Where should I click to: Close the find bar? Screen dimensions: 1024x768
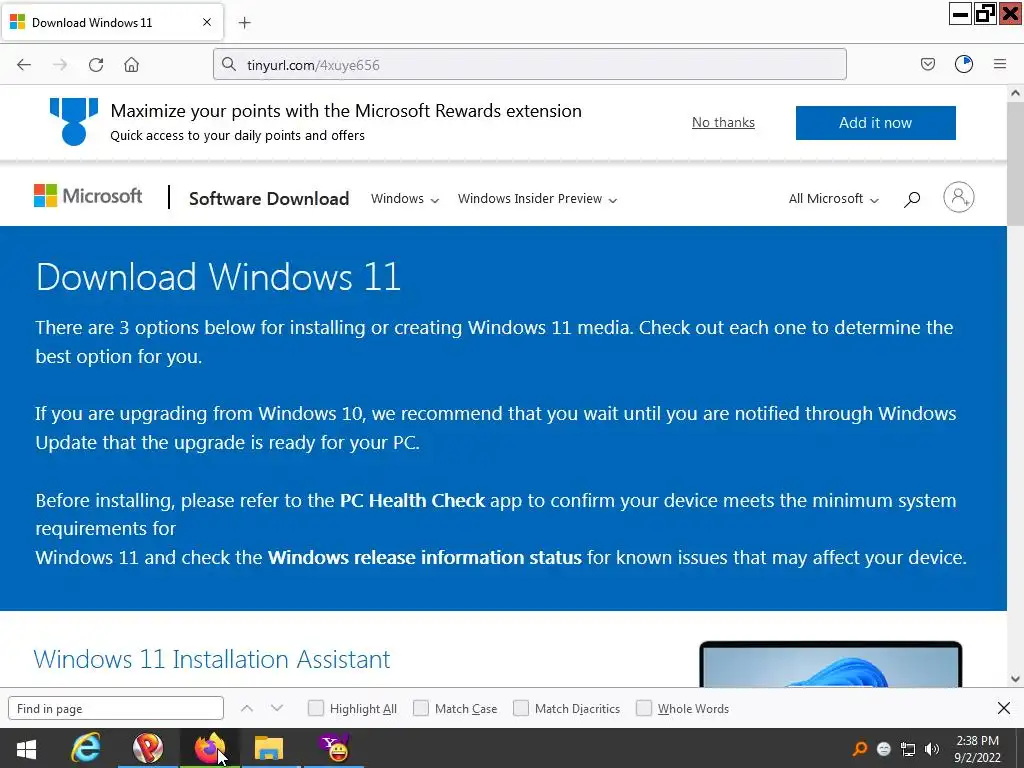(x=1004, y=708)
